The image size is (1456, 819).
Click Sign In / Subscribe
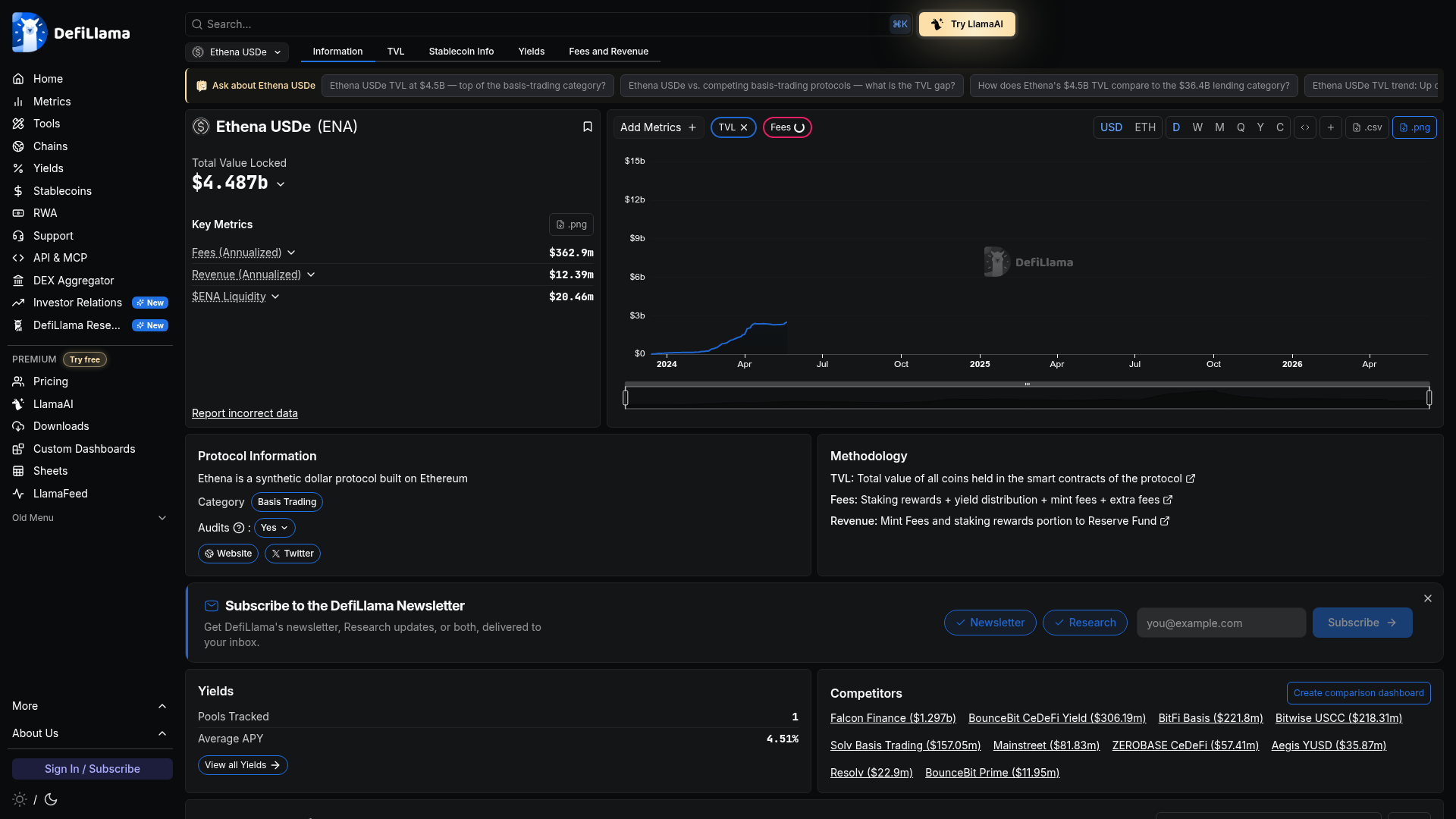tap(93, 769)
